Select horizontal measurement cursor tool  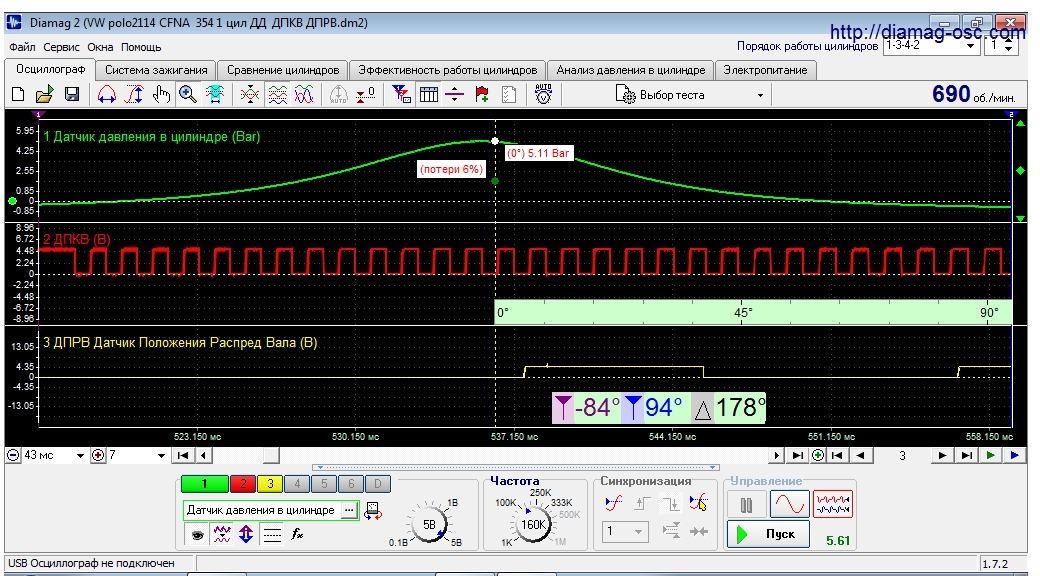[x=107, y=94]
